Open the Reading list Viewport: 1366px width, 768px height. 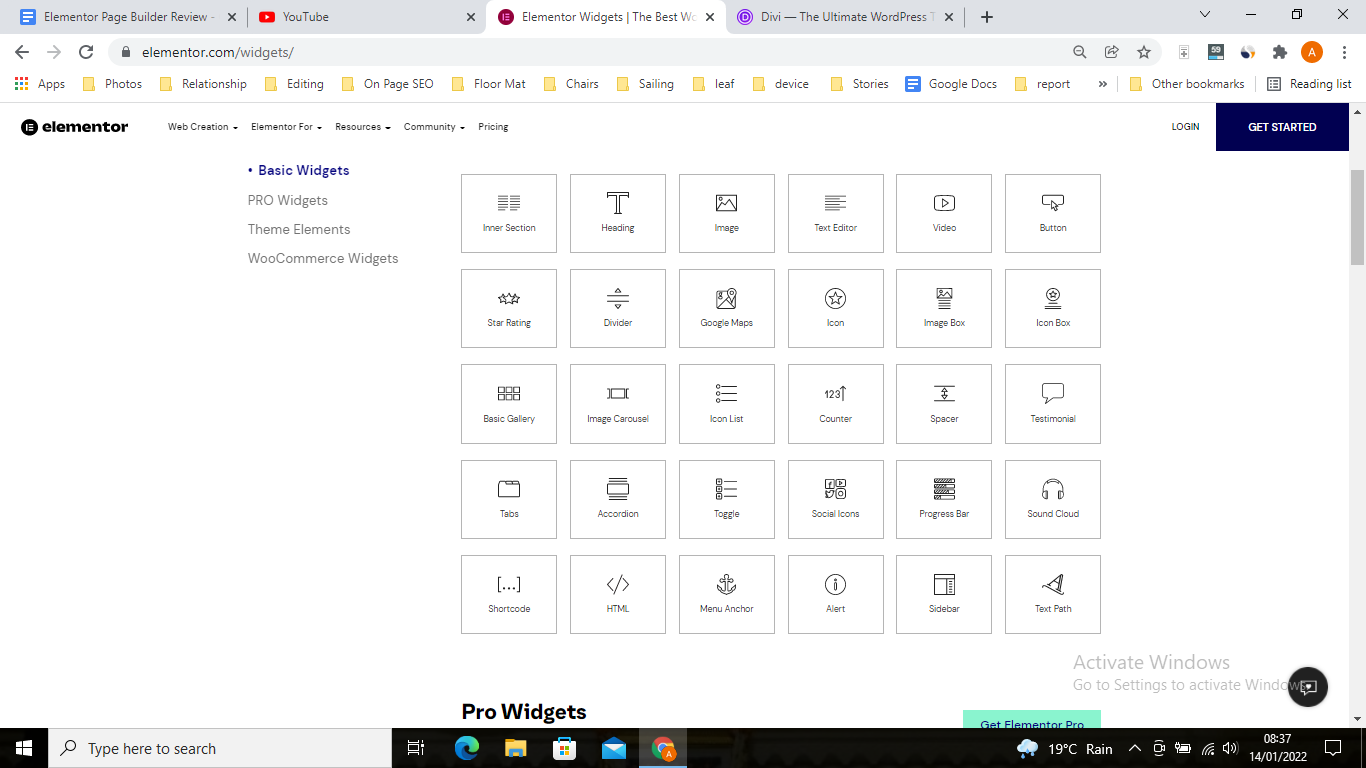click(1309, 84)
